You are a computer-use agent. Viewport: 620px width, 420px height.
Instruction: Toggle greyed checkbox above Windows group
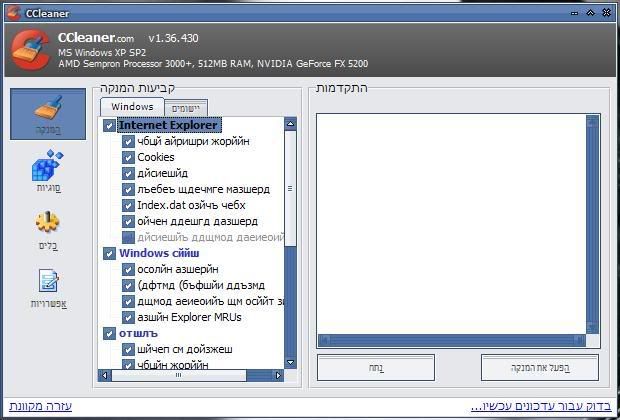click(x=128, y=238)
